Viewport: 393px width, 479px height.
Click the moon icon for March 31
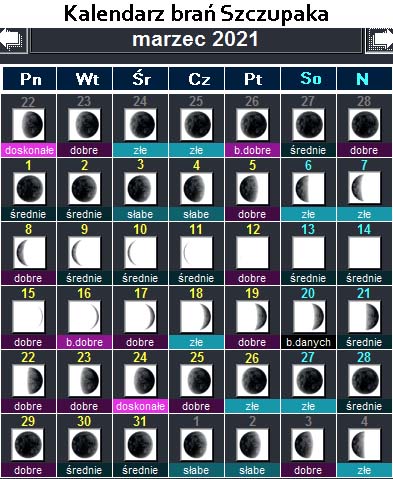click(x=140, y=444)
